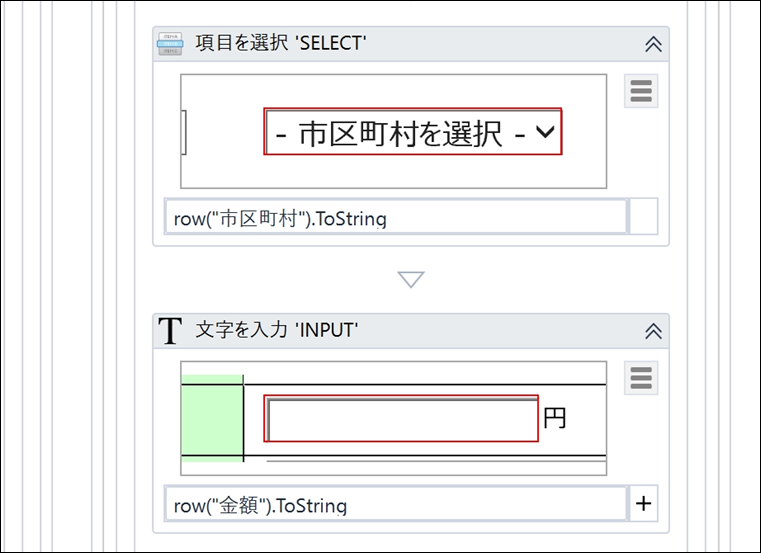Click the yen amount input box preview
Viewport: 761px width, 553px height.
point(401,419)
